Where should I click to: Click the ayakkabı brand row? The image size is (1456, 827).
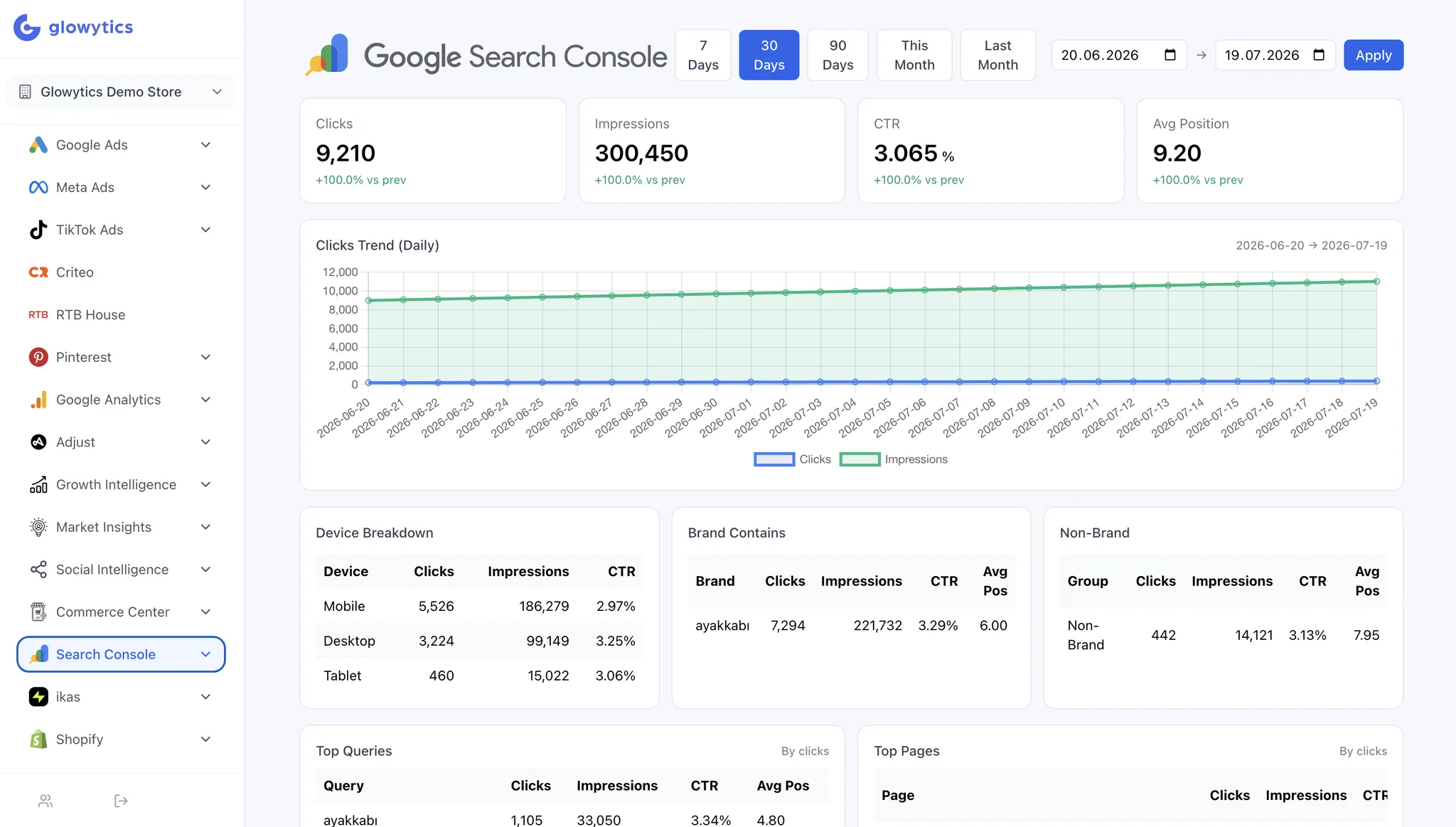(x=851, y=626)
